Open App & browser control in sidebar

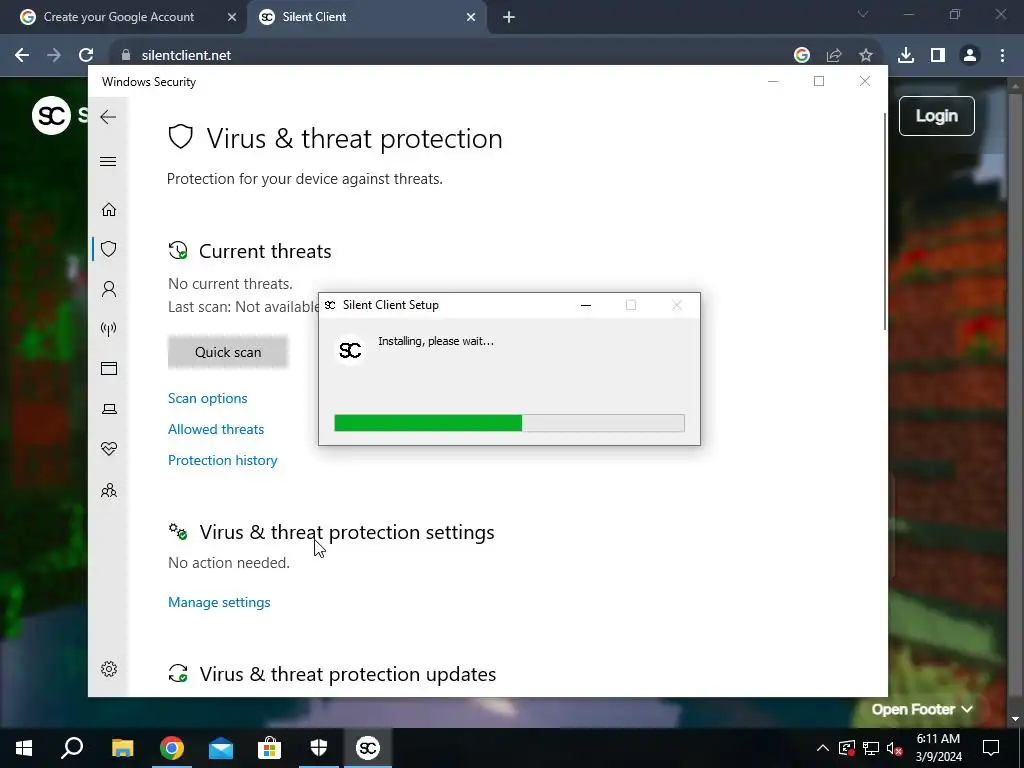(108, 368)
